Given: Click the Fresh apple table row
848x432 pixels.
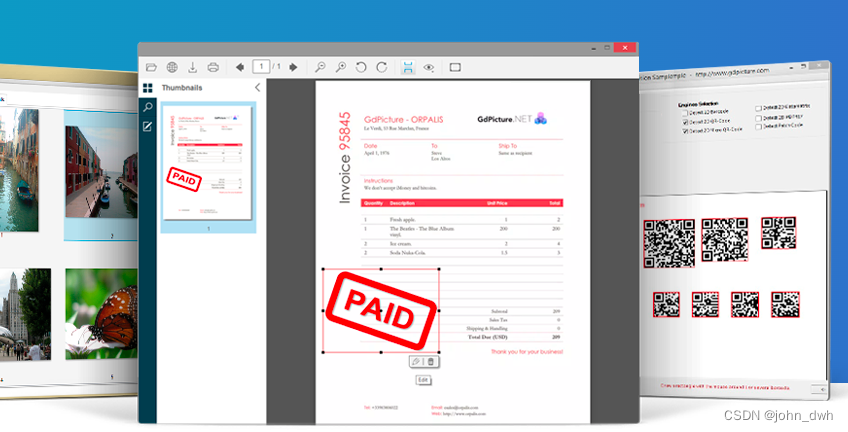Looking at the screenshot, I should pos(462,220).
